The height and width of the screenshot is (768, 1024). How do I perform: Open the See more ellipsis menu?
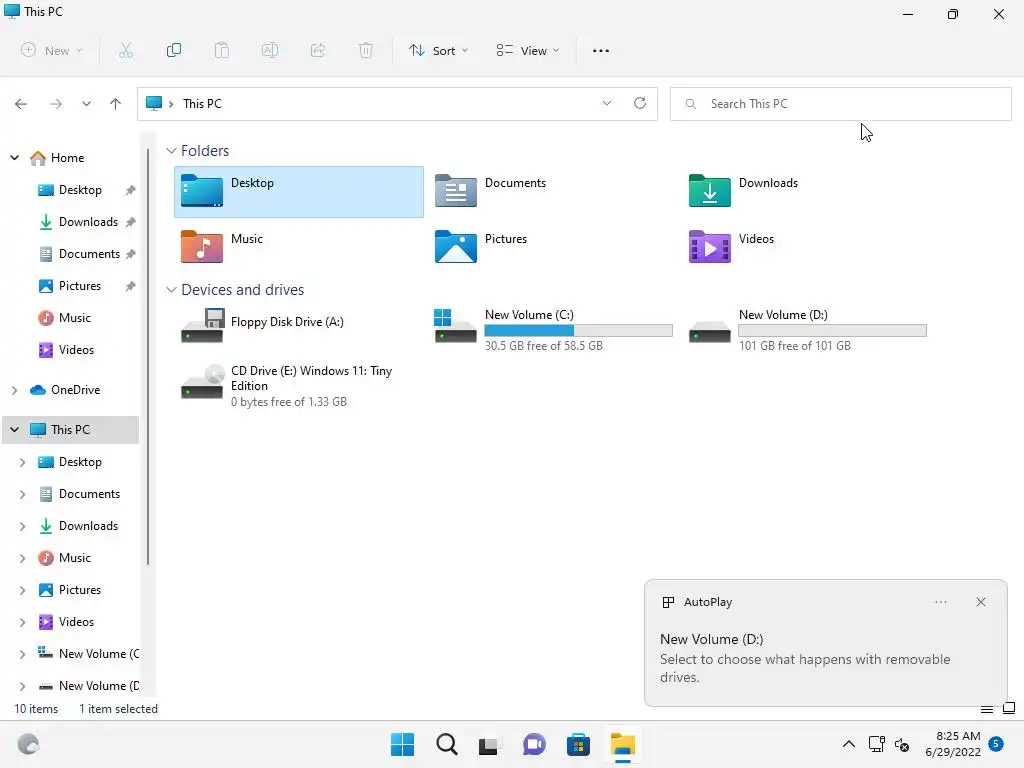(601, 50)
